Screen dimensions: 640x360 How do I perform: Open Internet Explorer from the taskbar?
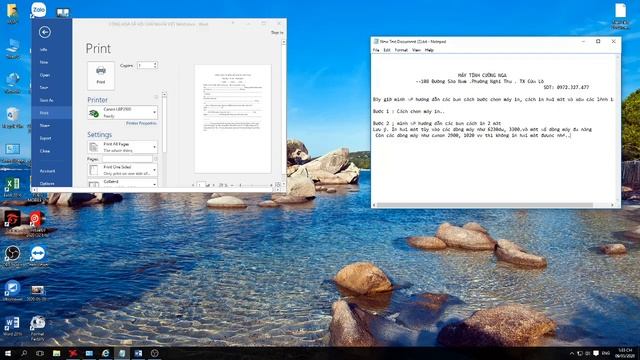pos(105,353)
